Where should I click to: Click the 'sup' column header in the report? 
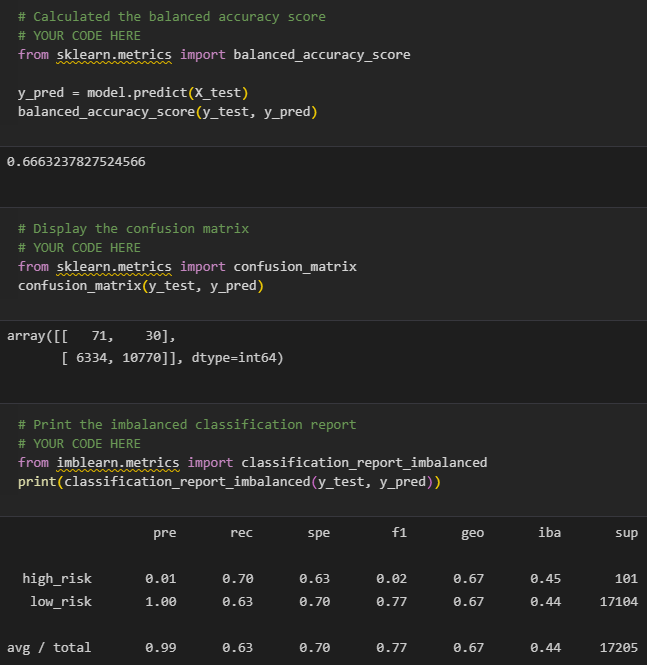pos(626,533)
